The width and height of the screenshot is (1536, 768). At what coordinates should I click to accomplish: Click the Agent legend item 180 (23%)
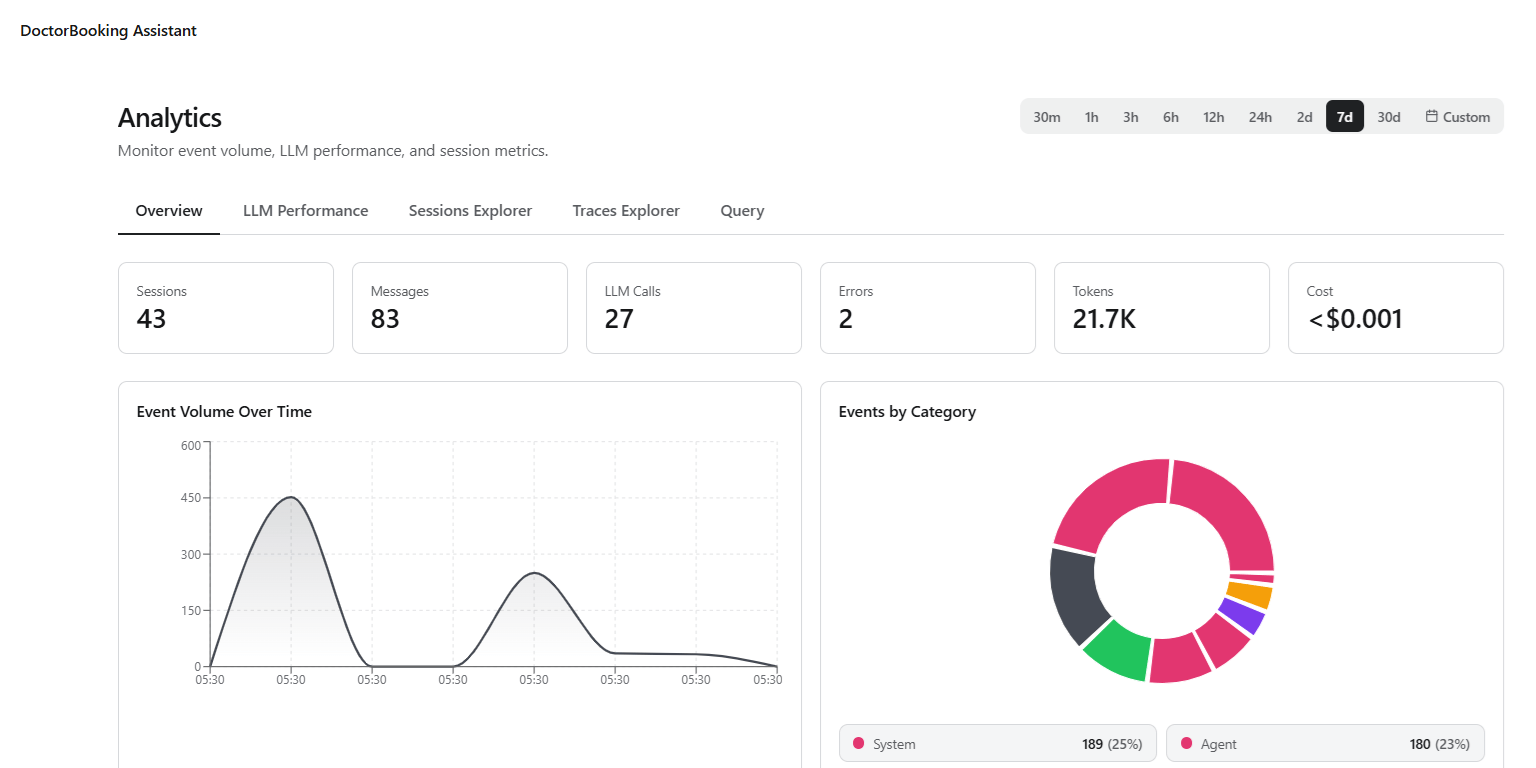[1325, 744]
